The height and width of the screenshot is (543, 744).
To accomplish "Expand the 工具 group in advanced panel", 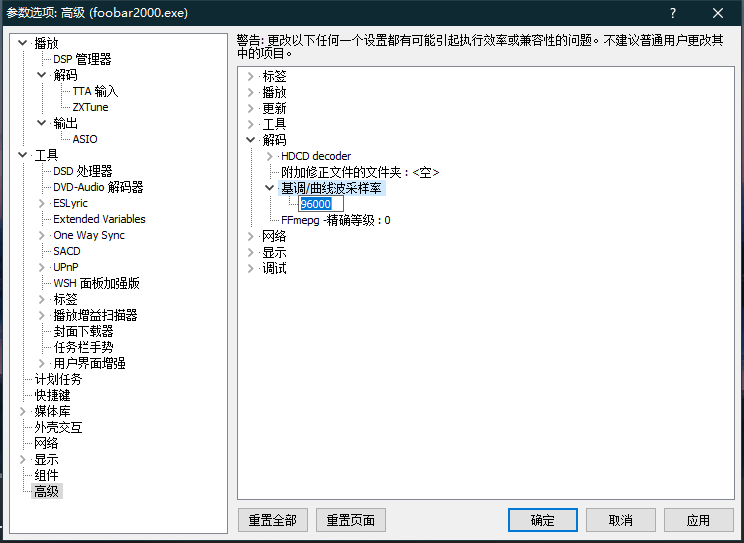I will [251, 124].
